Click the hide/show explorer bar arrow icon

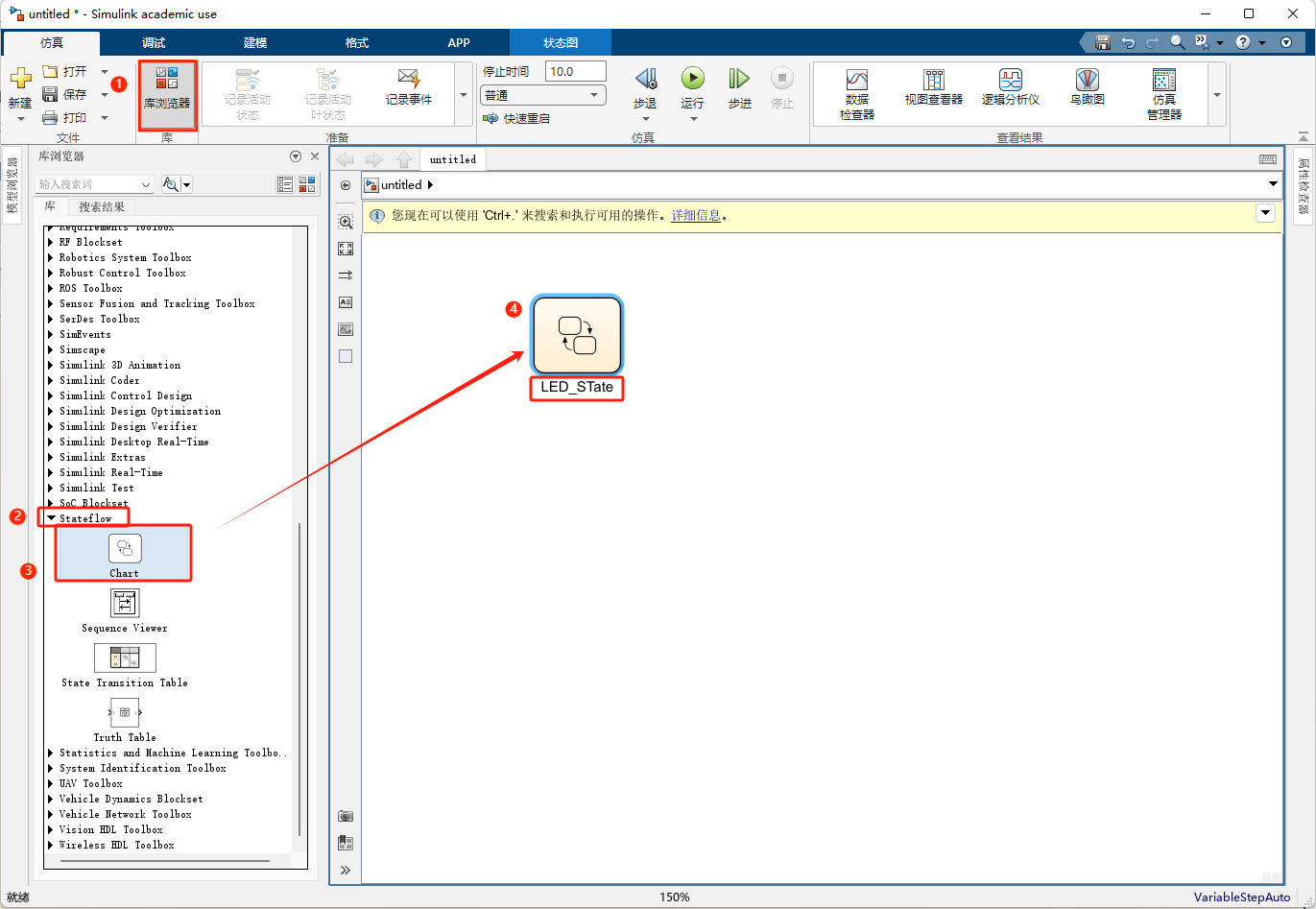coord(346,185)
